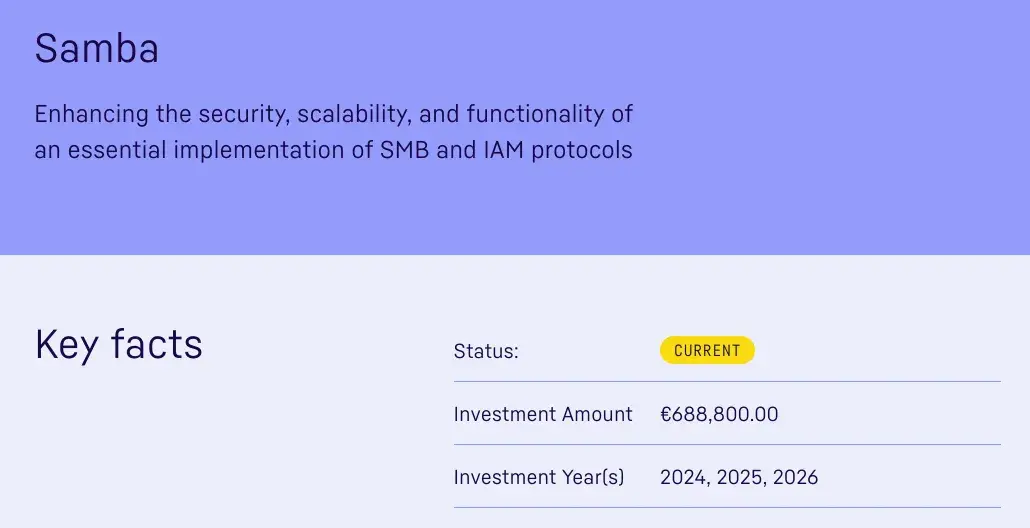Select the "Investment Year(s)" label
The height and width of the screenshot is (528, 1030).
click(x=539, y=477)
